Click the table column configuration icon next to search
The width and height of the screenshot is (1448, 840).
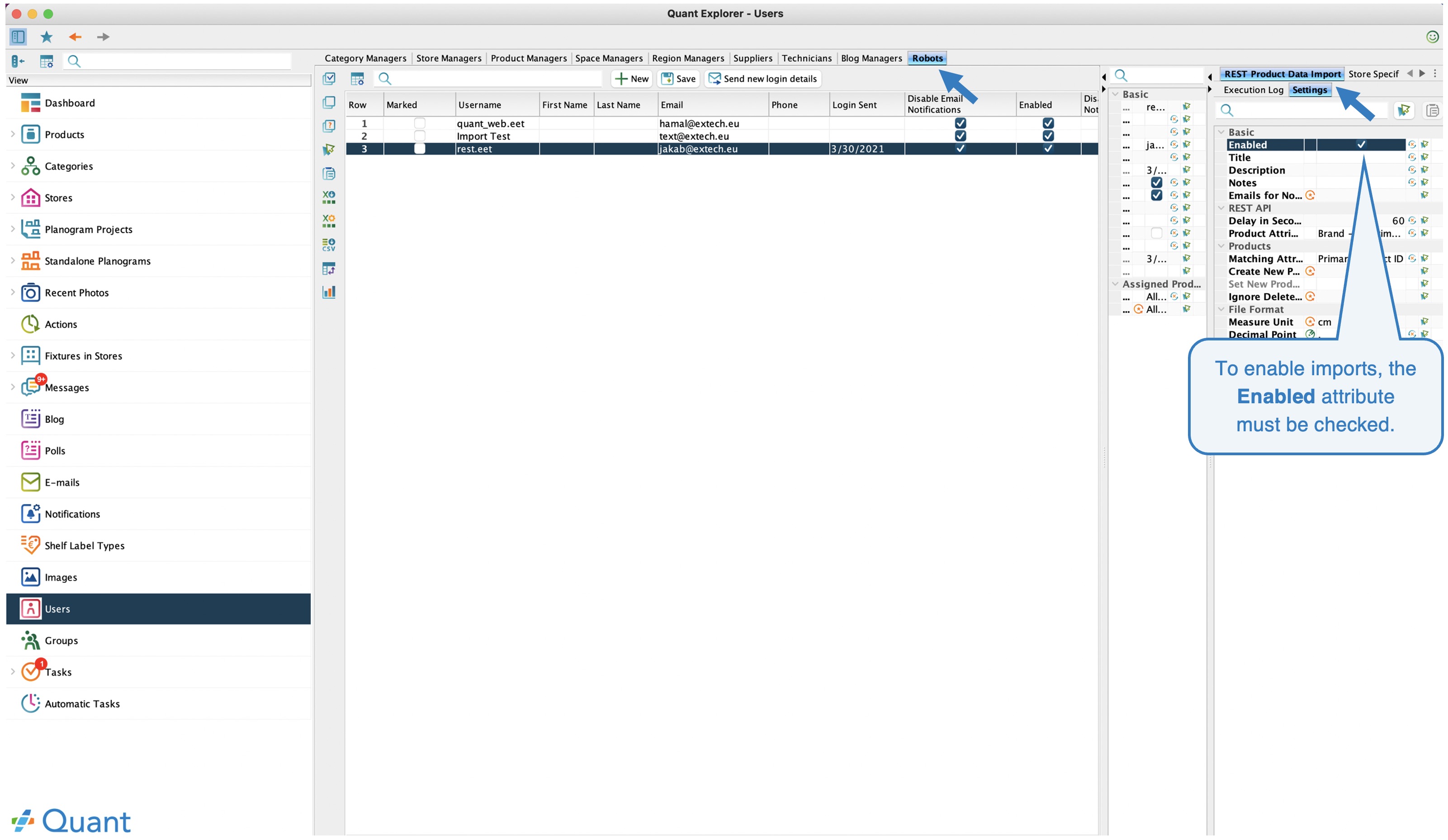point(357,79)
